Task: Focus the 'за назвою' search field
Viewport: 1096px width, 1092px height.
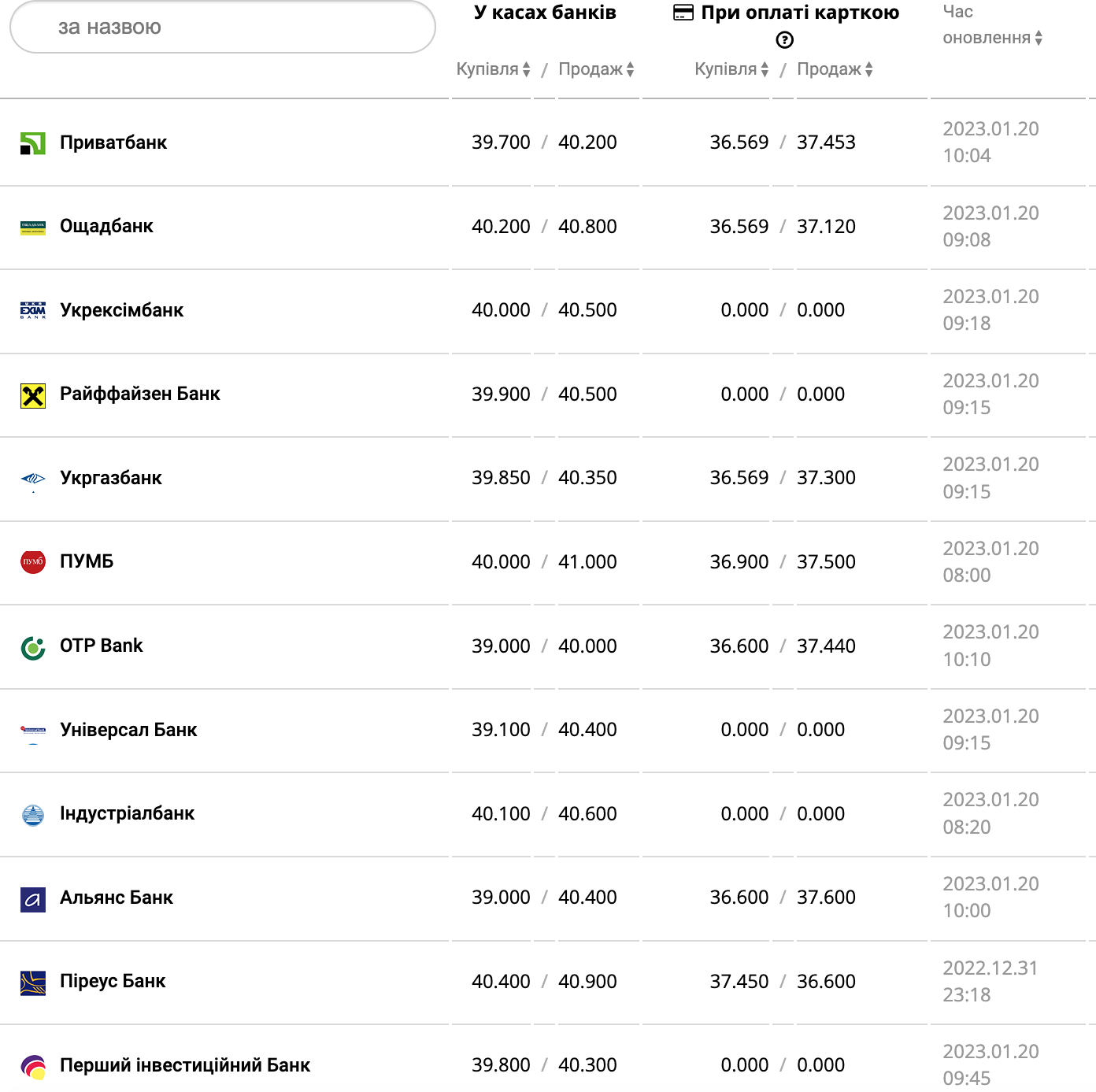Action: (222, 28)
